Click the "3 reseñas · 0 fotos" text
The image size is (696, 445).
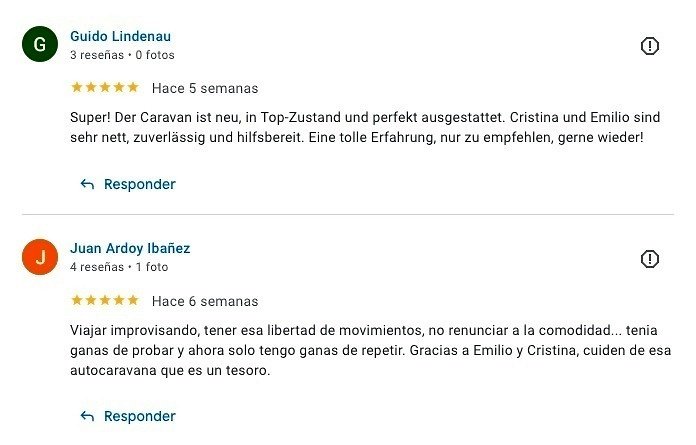coord(122,55)
